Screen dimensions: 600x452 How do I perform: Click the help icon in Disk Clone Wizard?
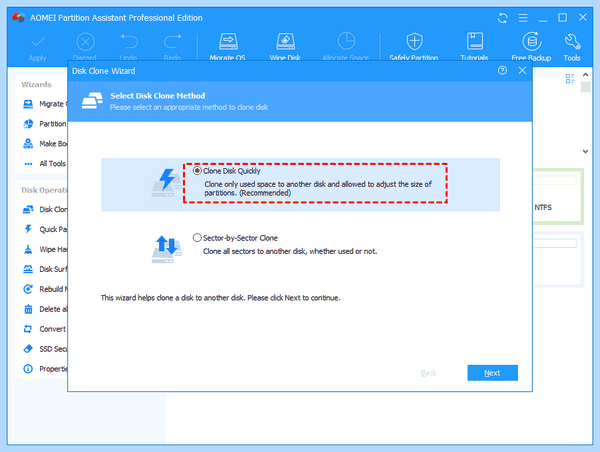(502, 70)
